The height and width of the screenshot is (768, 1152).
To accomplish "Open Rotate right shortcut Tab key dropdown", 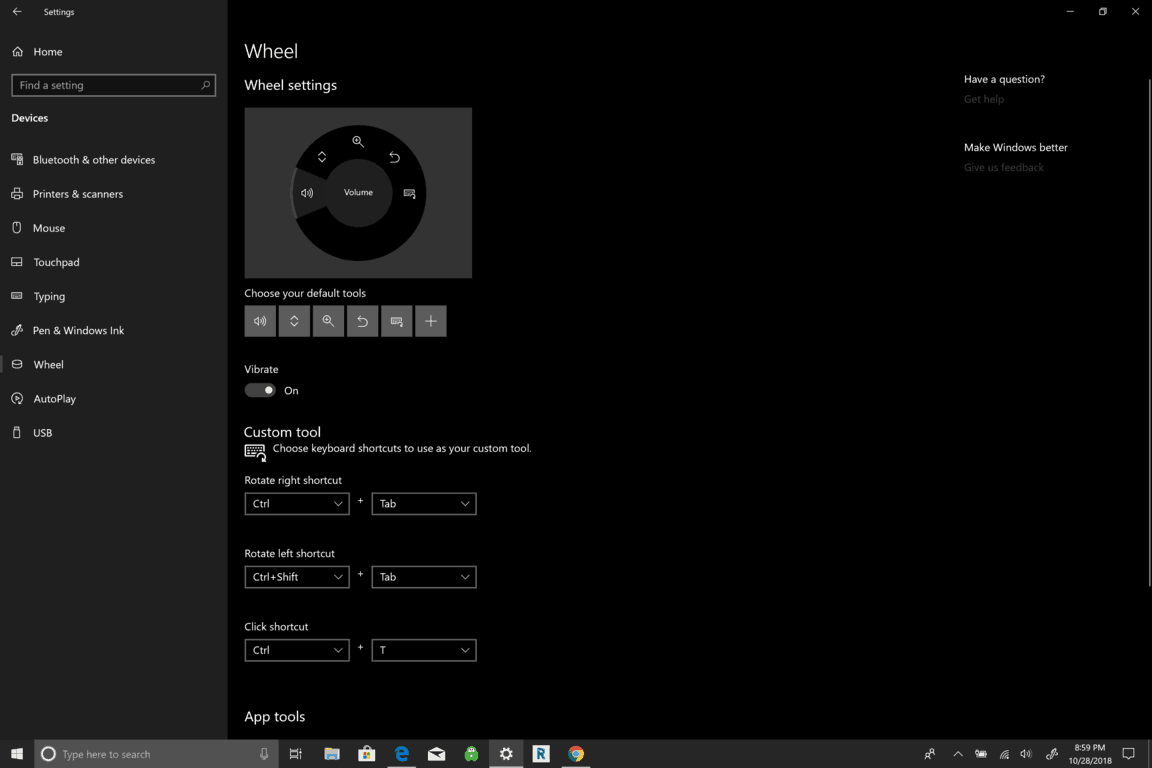I will pyautogui.click(x=424, y=503).
